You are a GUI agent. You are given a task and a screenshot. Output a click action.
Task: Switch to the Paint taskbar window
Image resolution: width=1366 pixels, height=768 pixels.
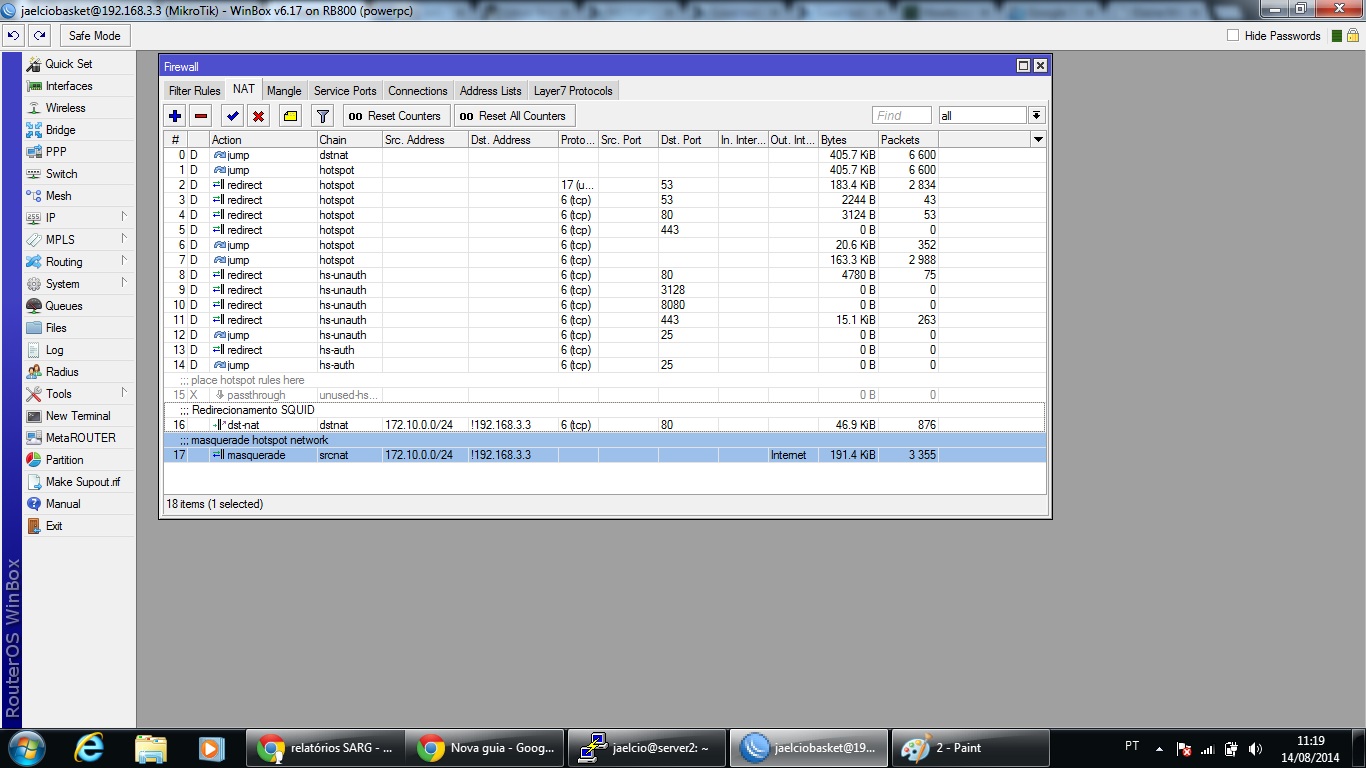970,748
